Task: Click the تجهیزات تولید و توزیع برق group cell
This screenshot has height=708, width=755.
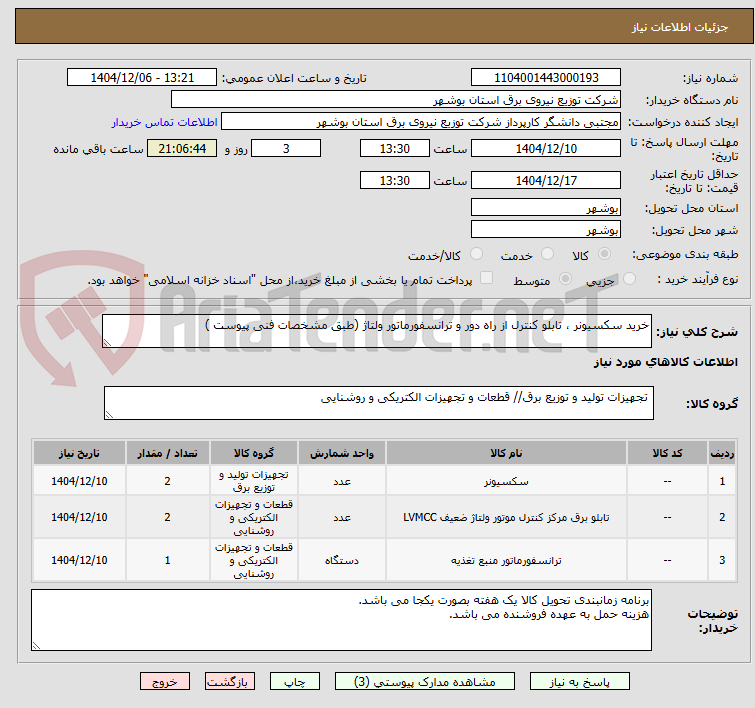Action: point(254,481)
